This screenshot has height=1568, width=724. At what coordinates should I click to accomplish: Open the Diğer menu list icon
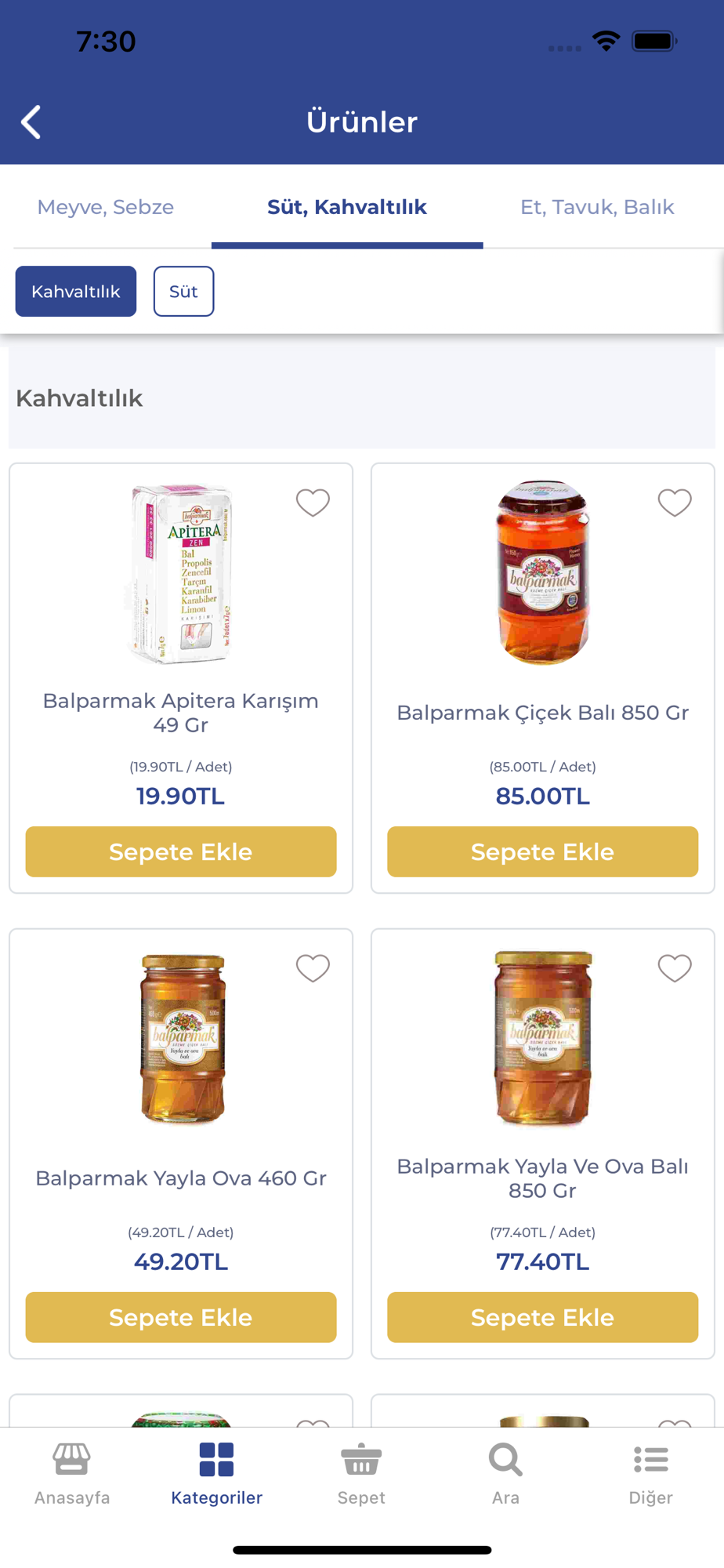[x=650, y=1460]
